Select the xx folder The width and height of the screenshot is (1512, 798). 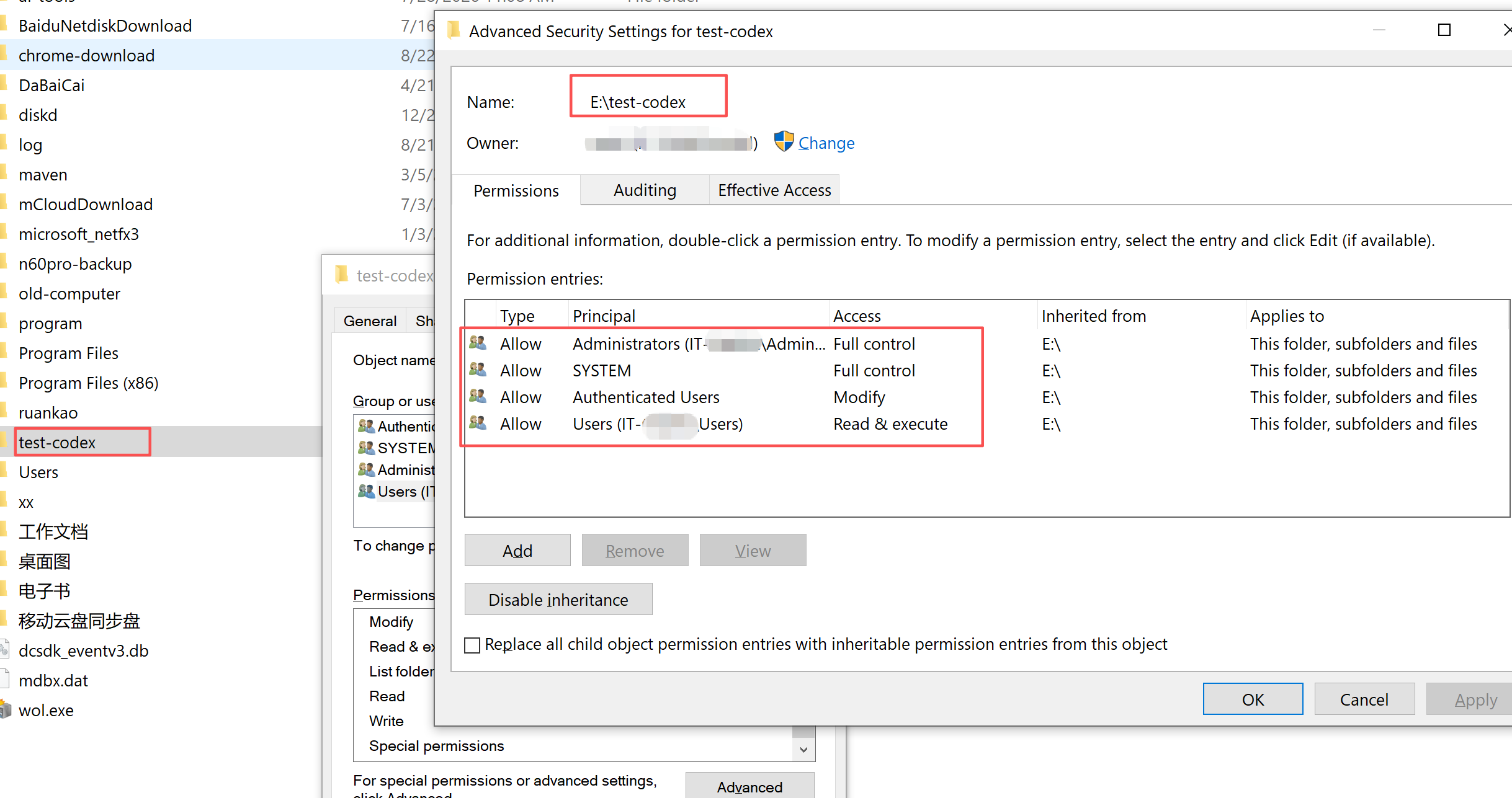click(26, 502)
